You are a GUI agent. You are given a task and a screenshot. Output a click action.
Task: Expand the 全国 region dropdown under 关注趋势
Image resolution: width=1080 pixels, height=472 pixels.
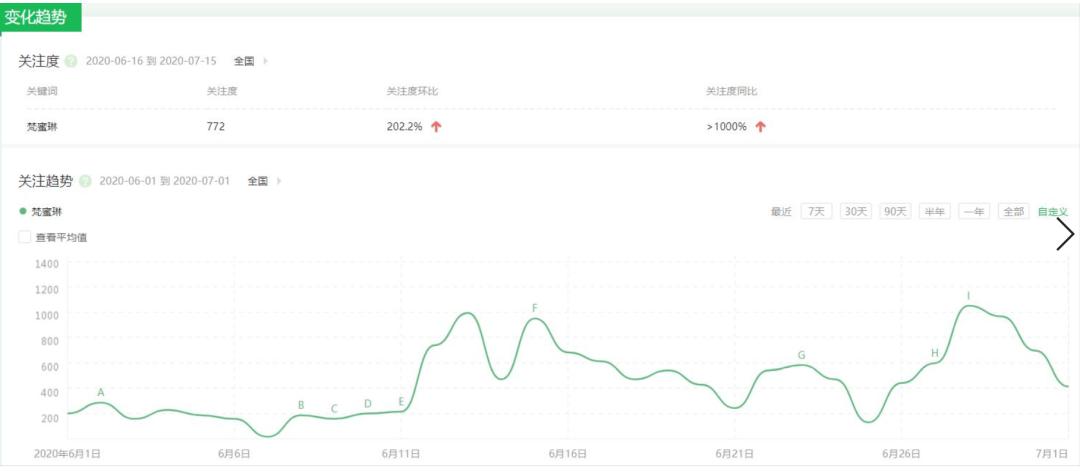coord(263,181)
